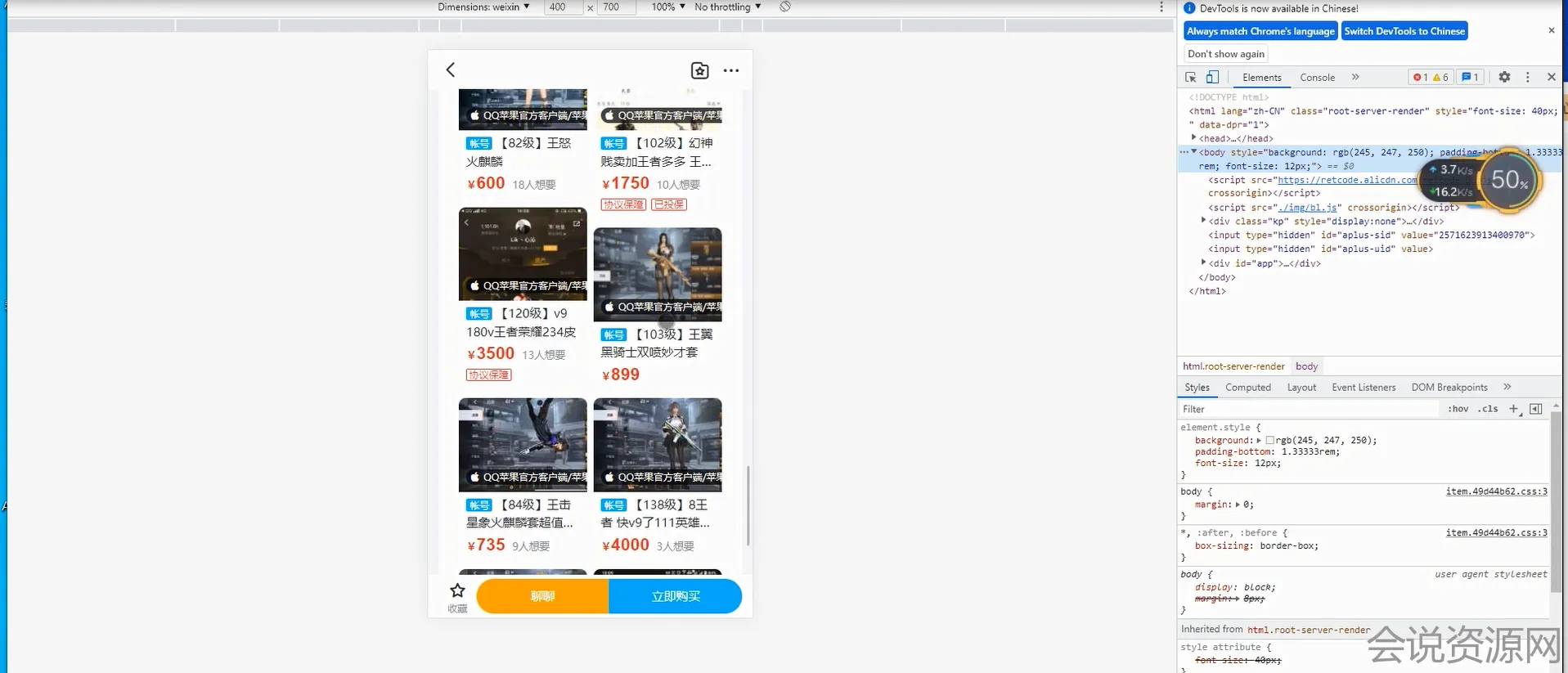Toggle the .cls element classes panel
Screen dimensions: 1568x673
1488,409
